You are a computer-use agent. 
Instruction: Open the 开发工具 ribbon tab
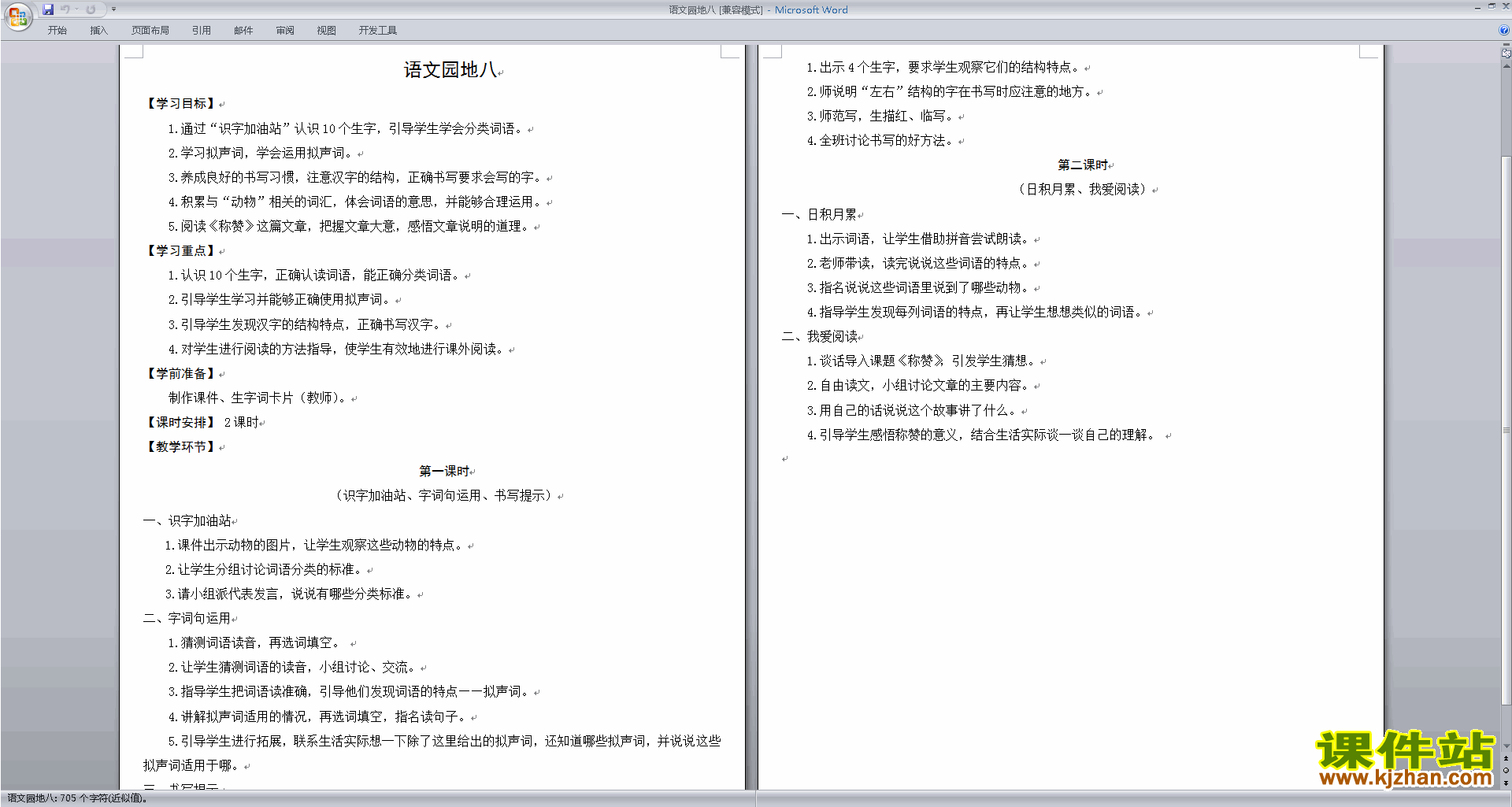pyautogui.click(x=378, y=31)
